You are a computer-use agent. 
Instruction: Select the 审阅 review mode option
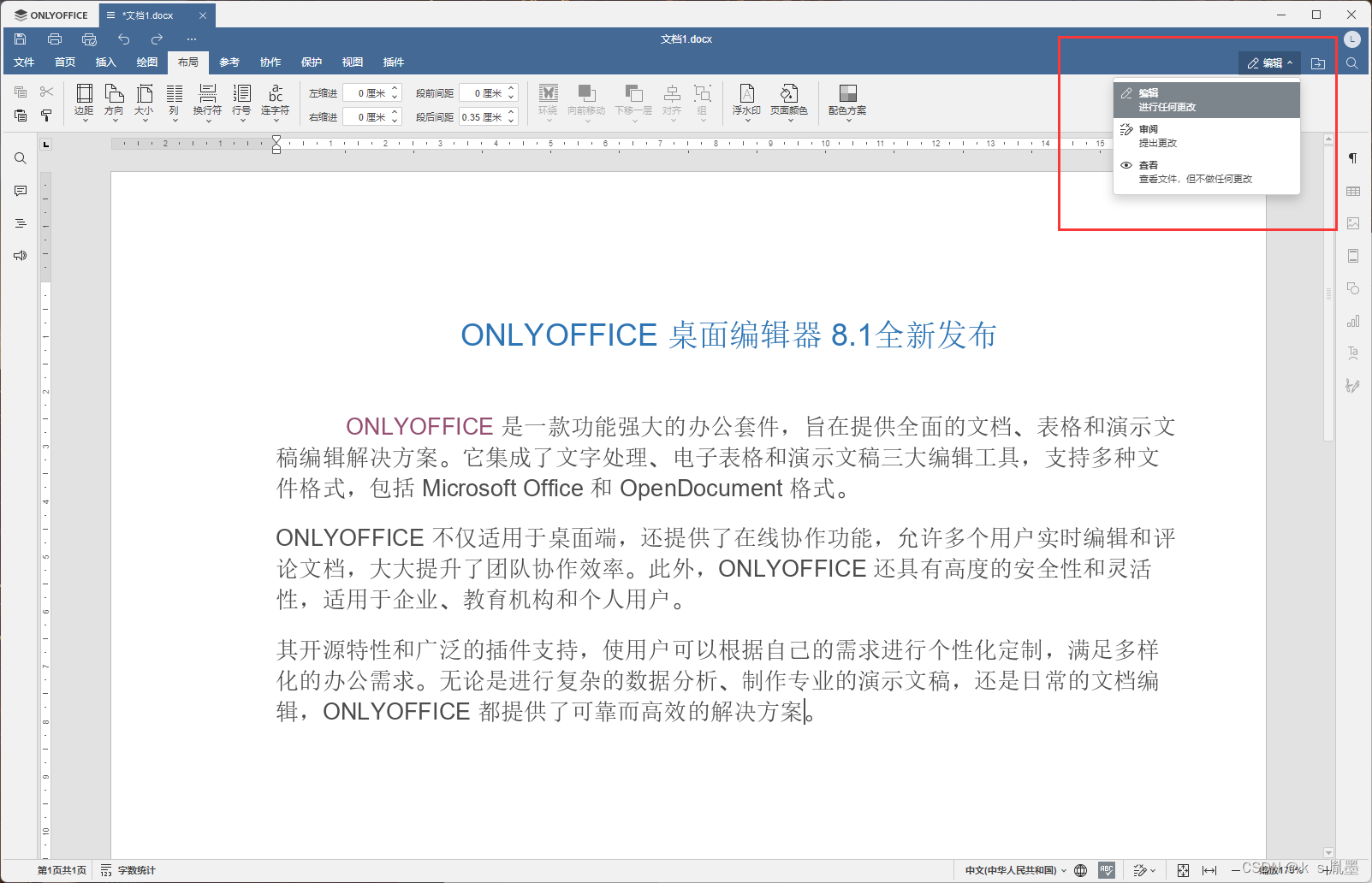pos(1207,136)
